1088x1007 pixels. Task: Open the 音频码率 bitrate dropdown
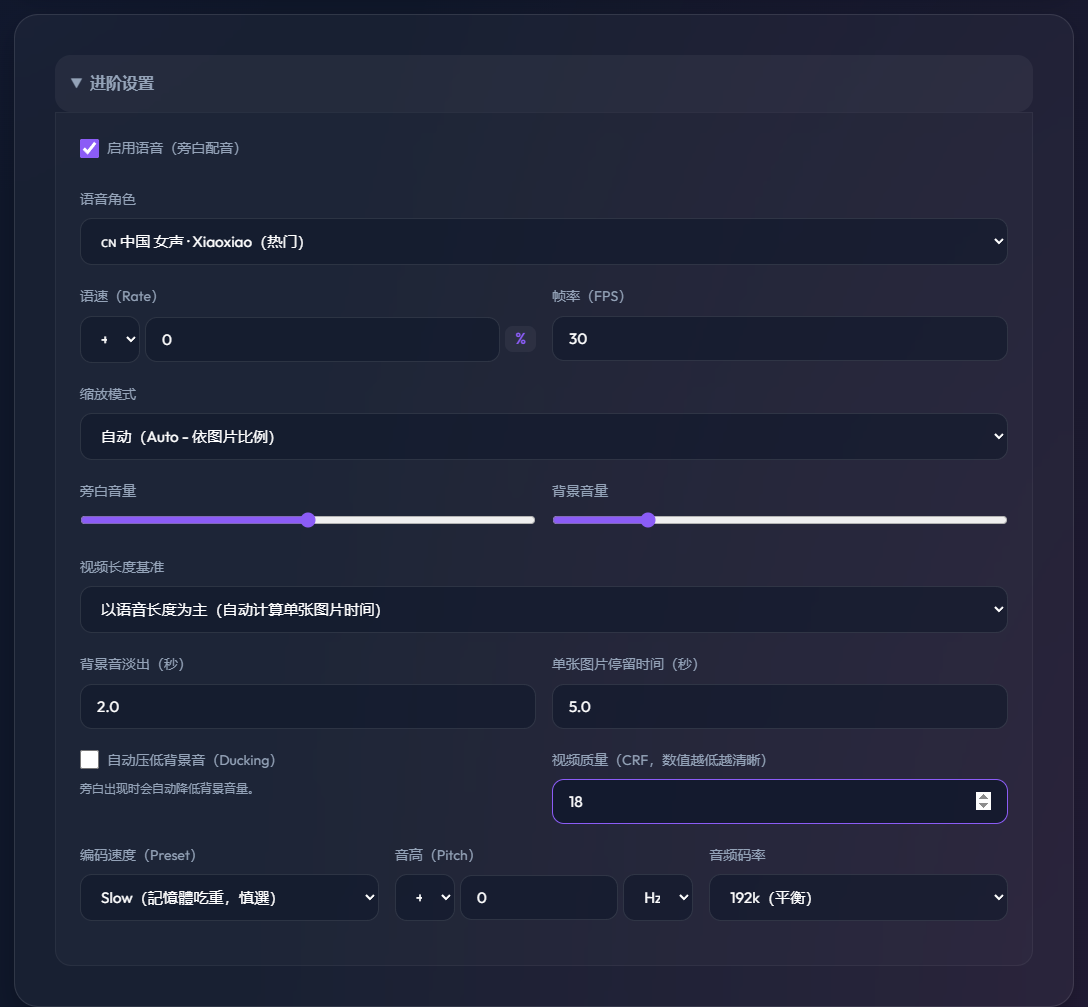coord(858,897)
